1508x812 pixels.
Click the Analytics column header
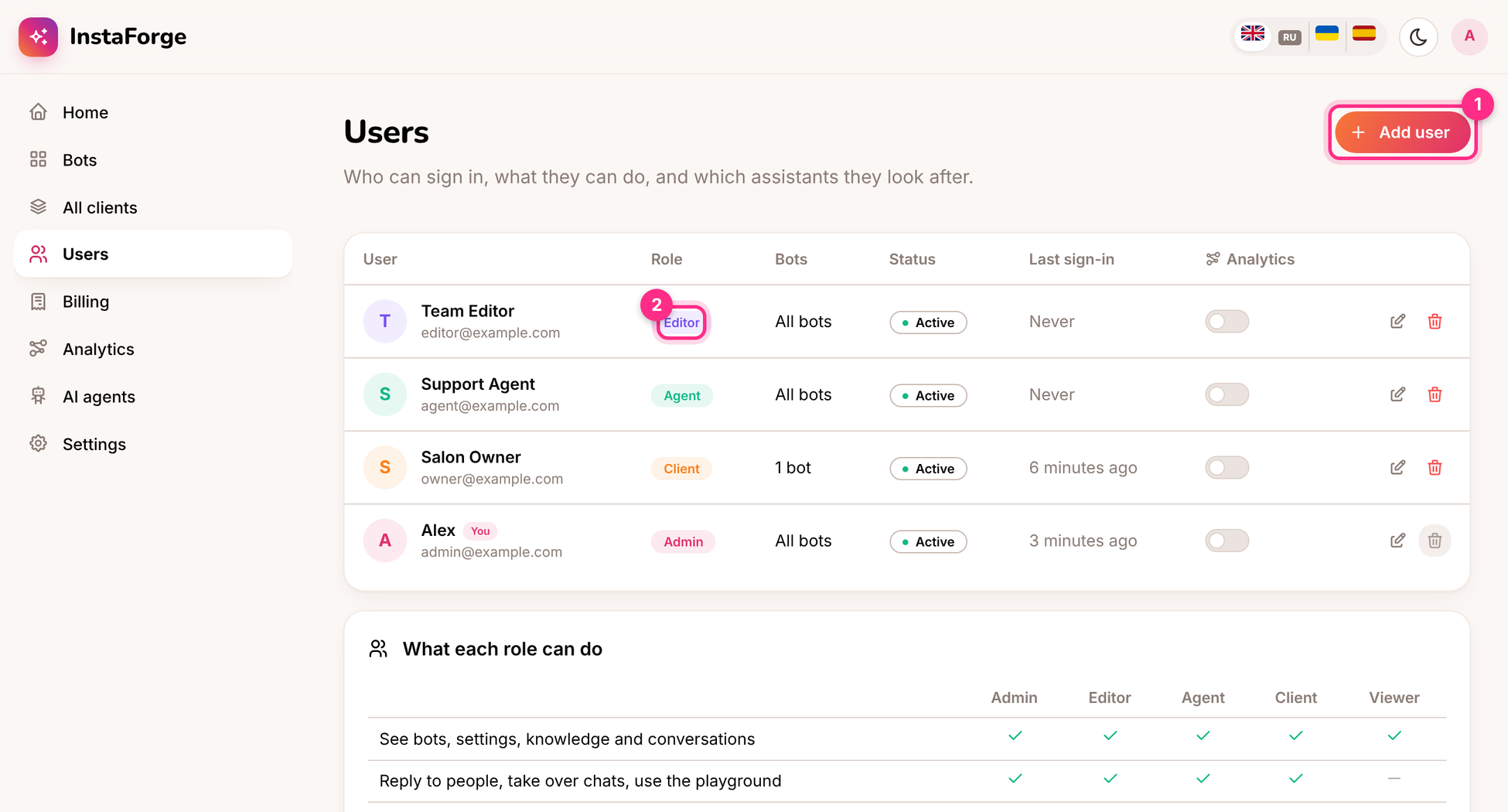(1250, 259)
